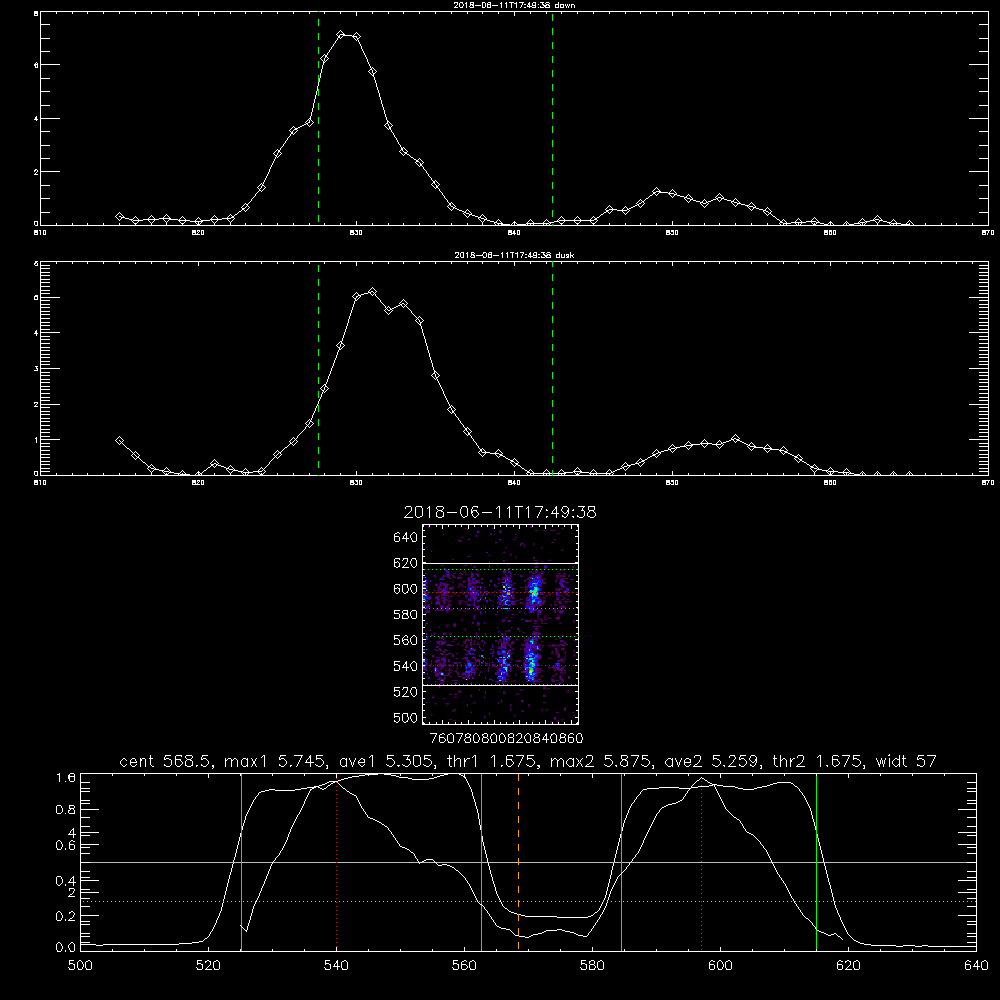
Task: Click the leftmost diamond marker on the dusk curve
Action: (x=119, y=441)
